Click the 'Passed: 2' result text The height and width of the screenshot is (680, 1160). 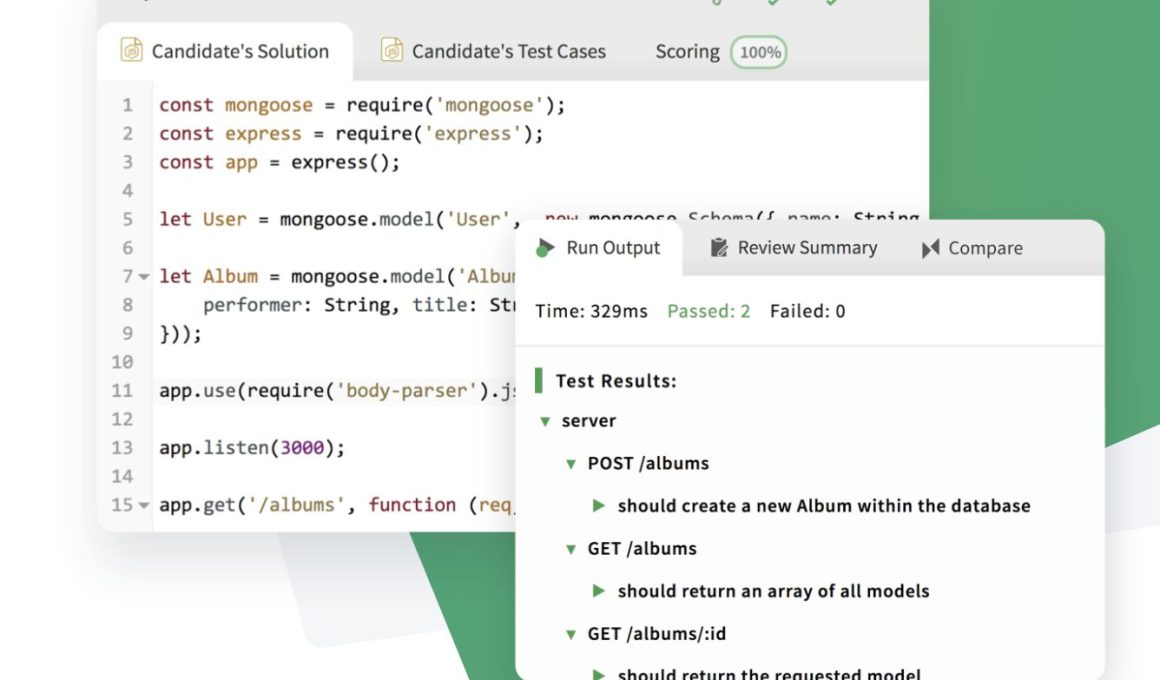[709, 311]
